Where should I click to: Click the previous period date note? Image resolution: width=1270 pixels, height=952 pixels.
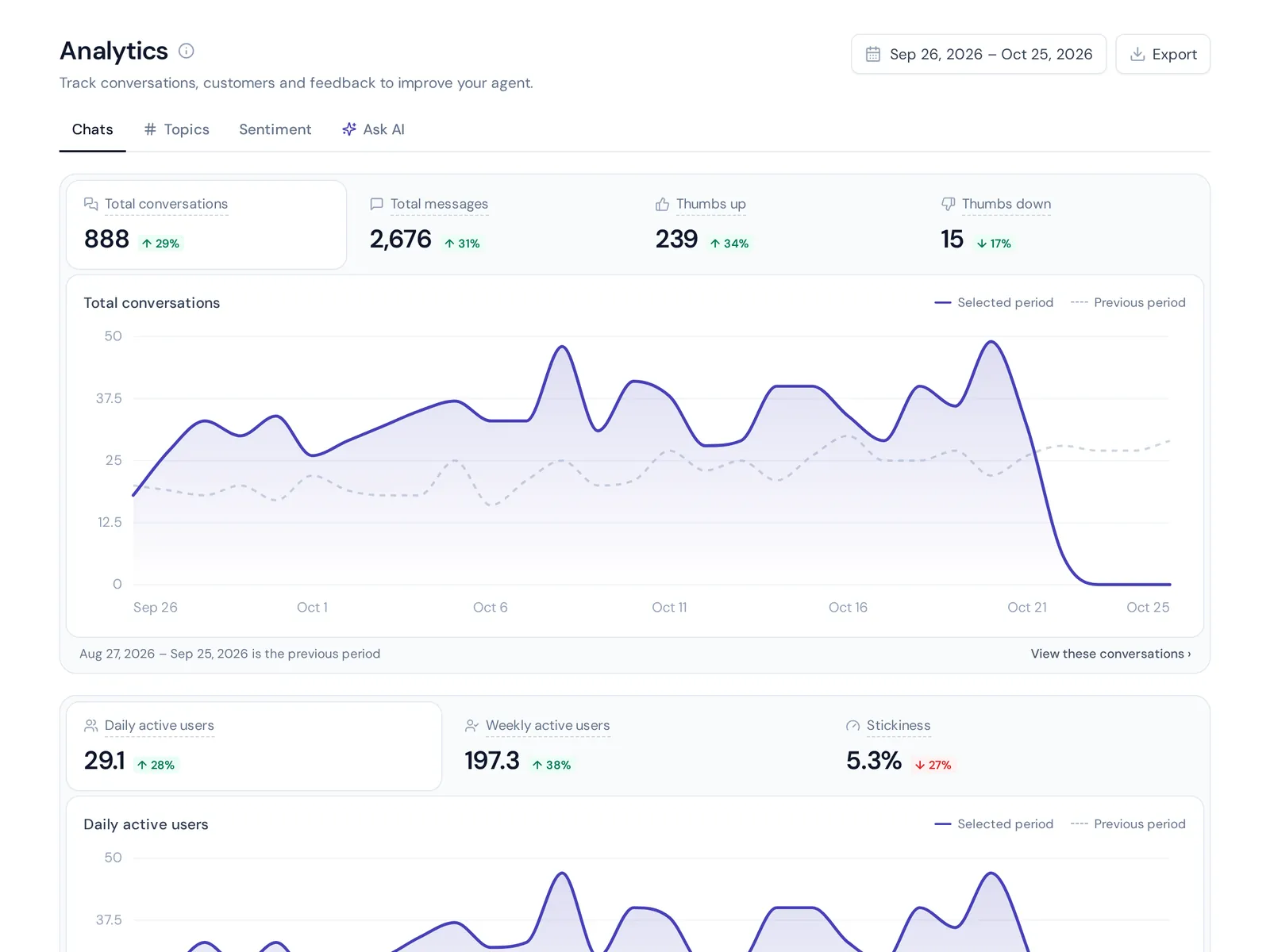click(230, 654)
